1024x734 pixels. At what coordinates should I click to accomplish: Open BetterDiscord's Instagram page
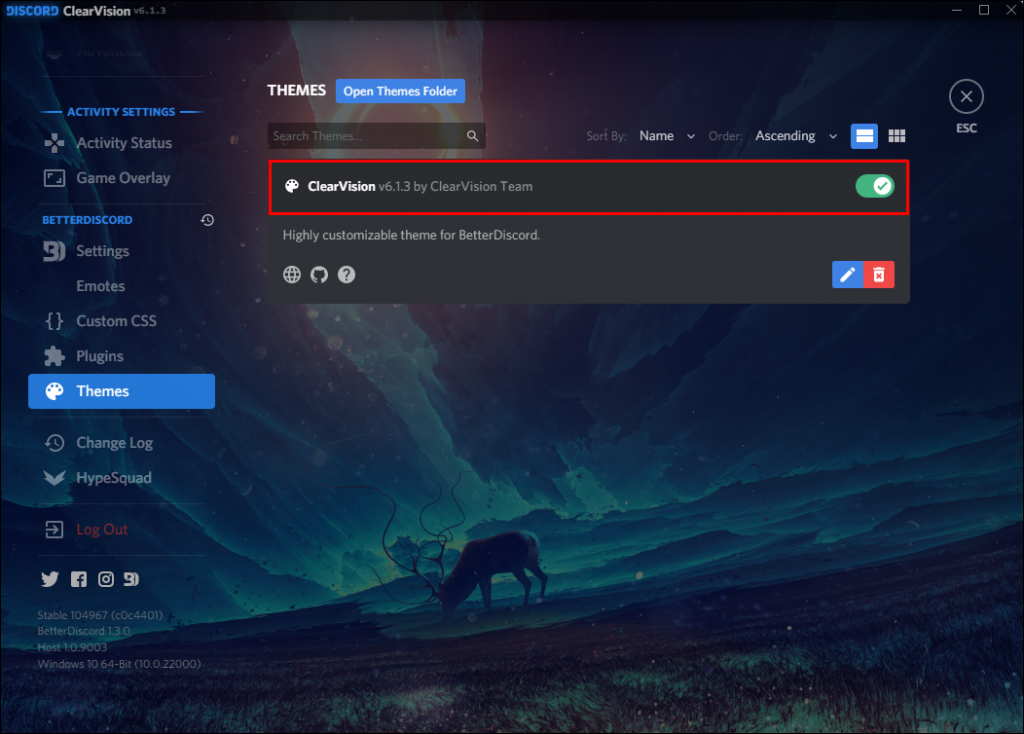tap(106, 578)
